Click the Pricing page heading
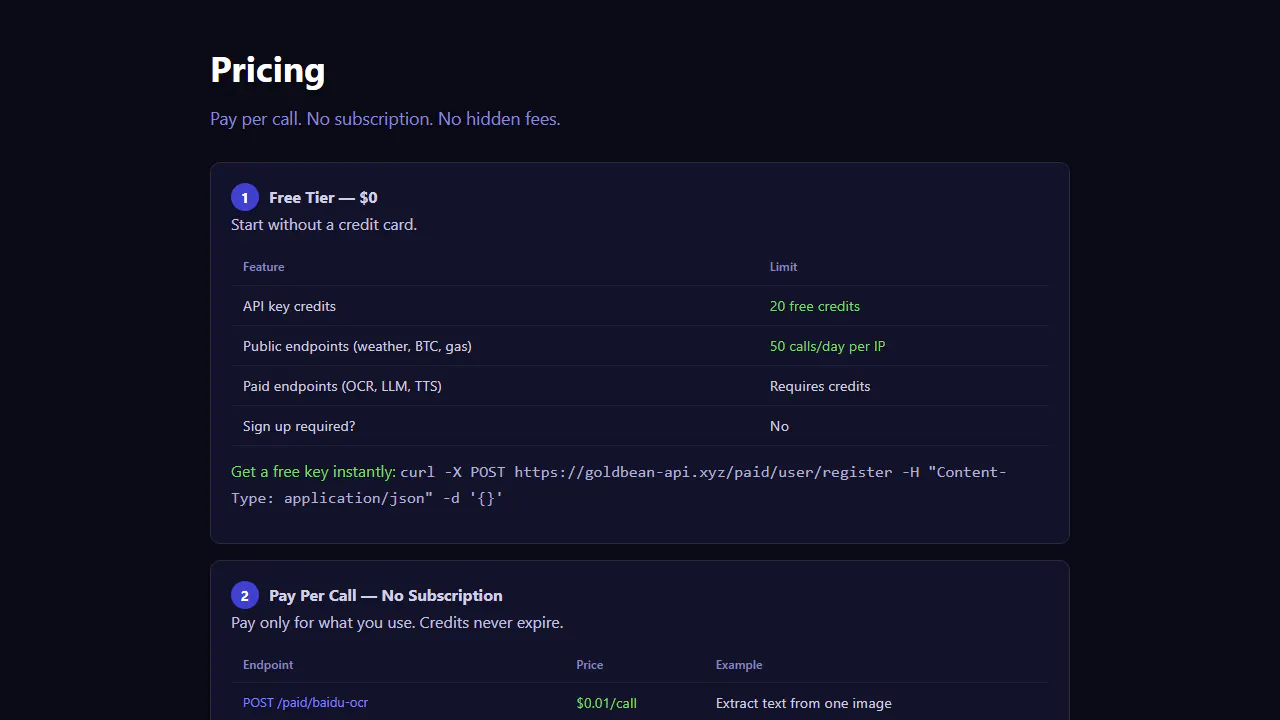Image resolution: width=1280 pixels, height=720 pixels. (268, 70)
